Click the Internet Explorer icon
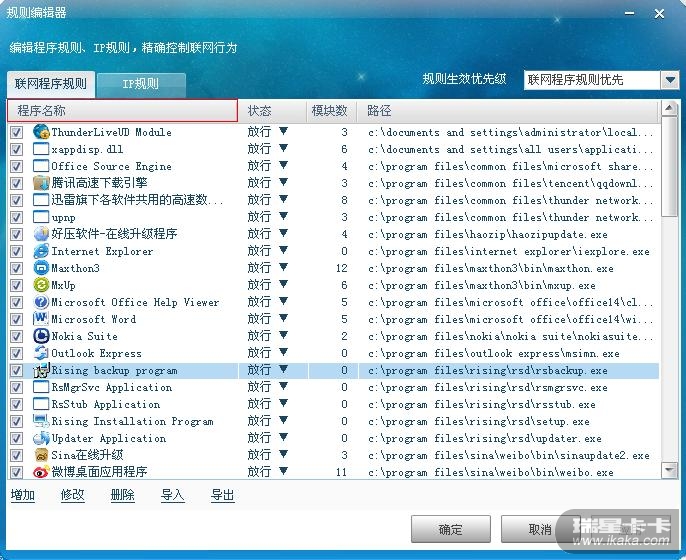Image resolution: width=686 pixels, height=560 pixels. tap(41, 251)
